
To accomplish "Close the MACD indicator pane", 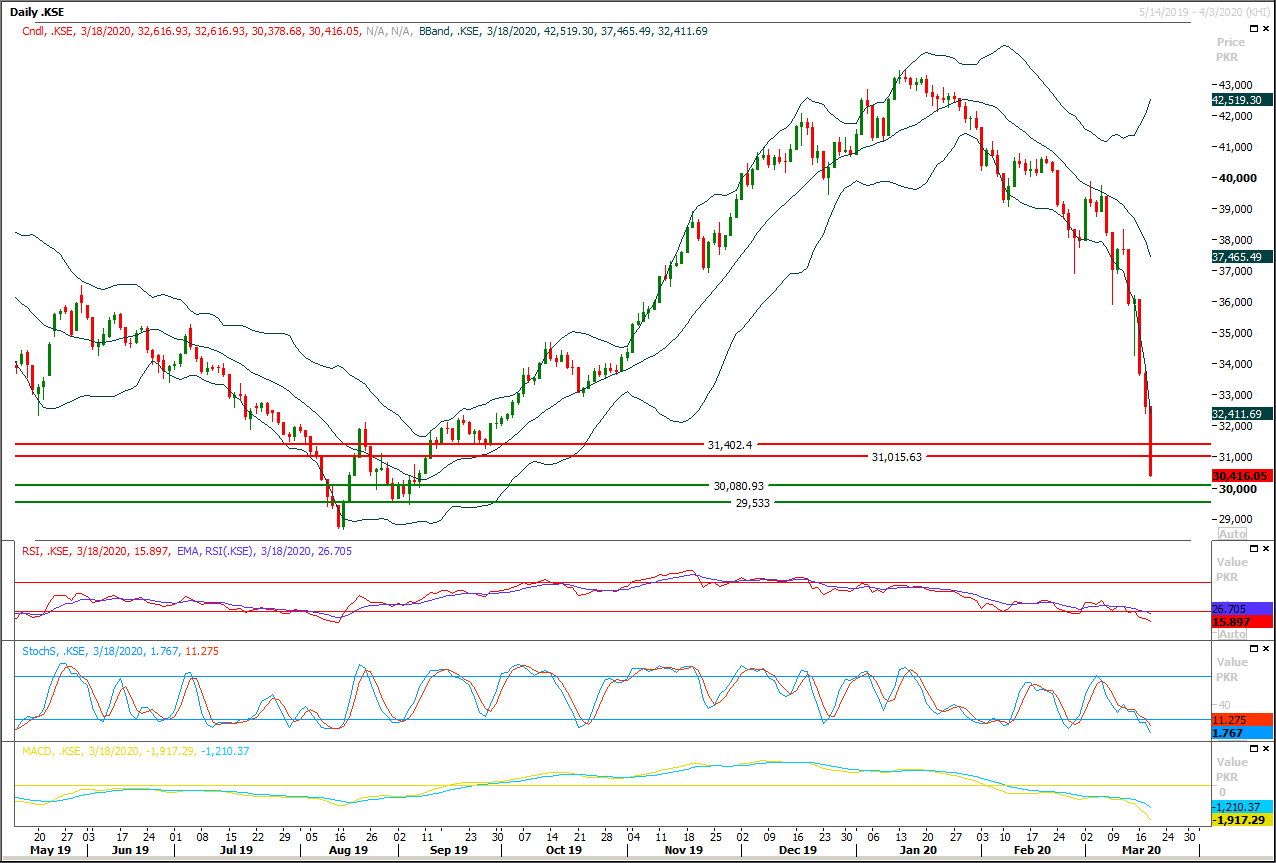I will click(1265, 749).
